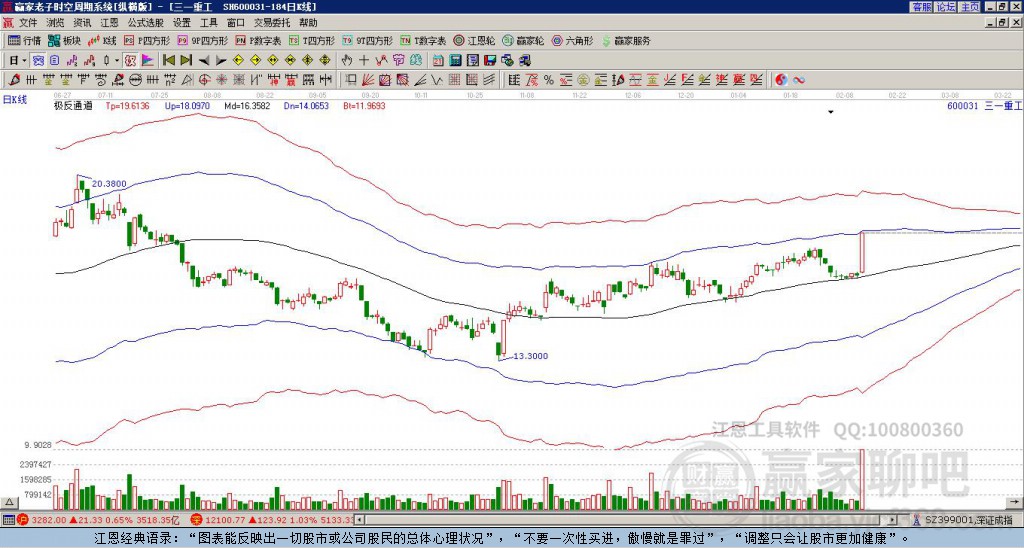The height and width of the screenshot is (548, 1024).
Task: Open the 江恩轮 Gann wheel
Action: [474, 40]
